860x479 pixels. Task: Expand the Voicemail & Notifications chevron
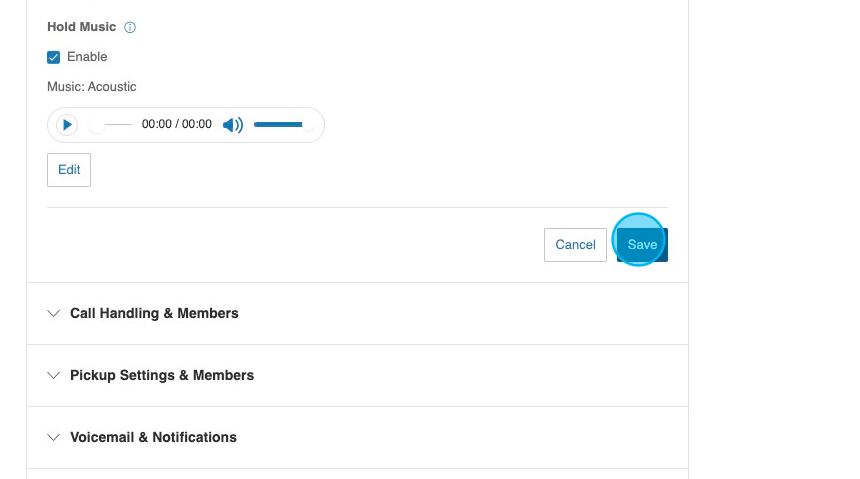tap(54, 438)
